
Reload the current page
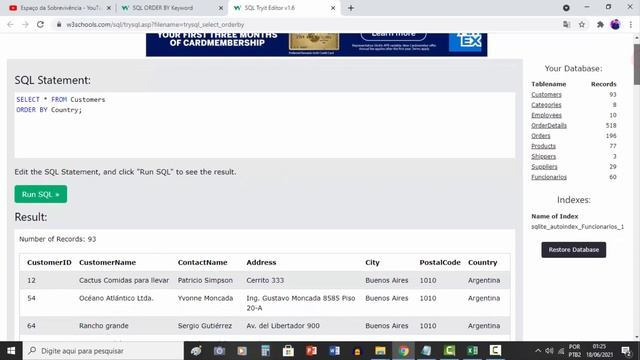click(40, 24)
